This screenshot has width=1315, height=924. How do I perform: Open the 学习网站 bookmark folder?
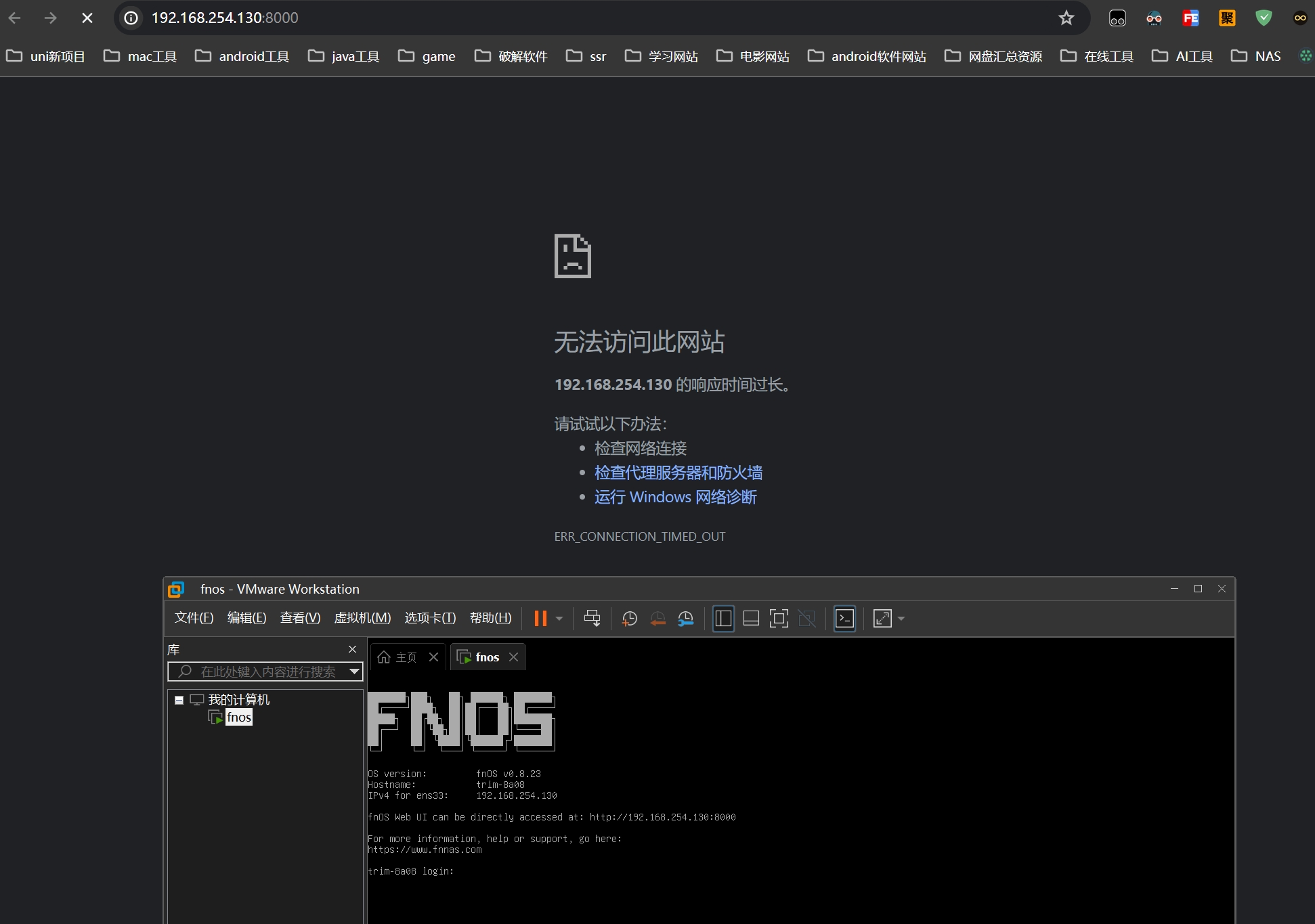click(x=662, y=56)
